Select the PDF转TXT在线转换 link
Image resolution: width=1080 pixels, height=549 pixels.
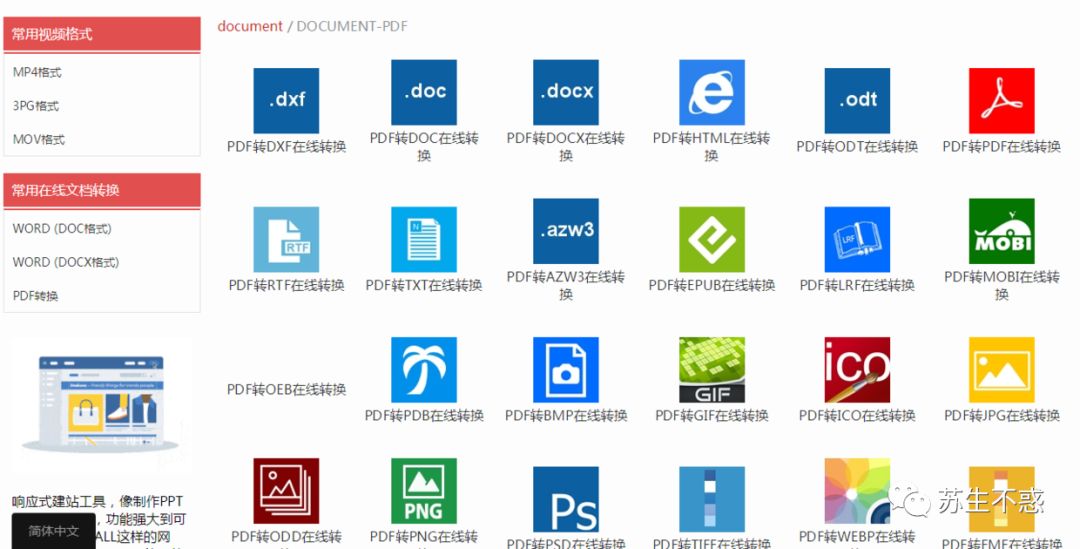click(424, 285)
